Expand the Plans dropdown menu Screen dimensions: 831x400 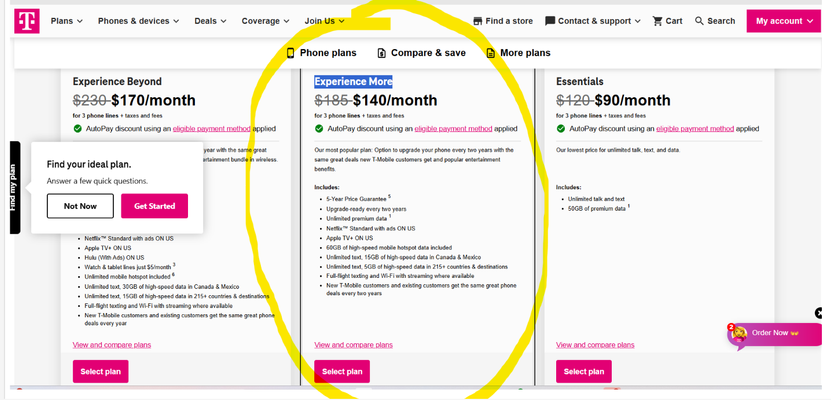[66, 21]
